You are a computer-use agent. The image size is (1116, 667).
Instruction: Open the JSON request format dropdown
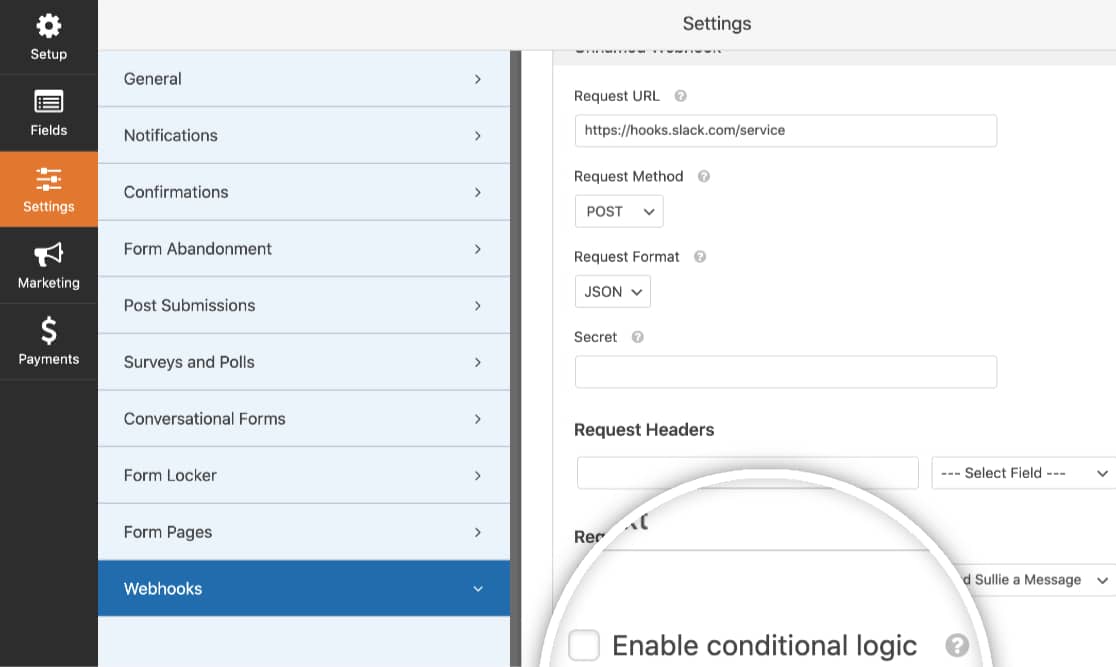613,292
